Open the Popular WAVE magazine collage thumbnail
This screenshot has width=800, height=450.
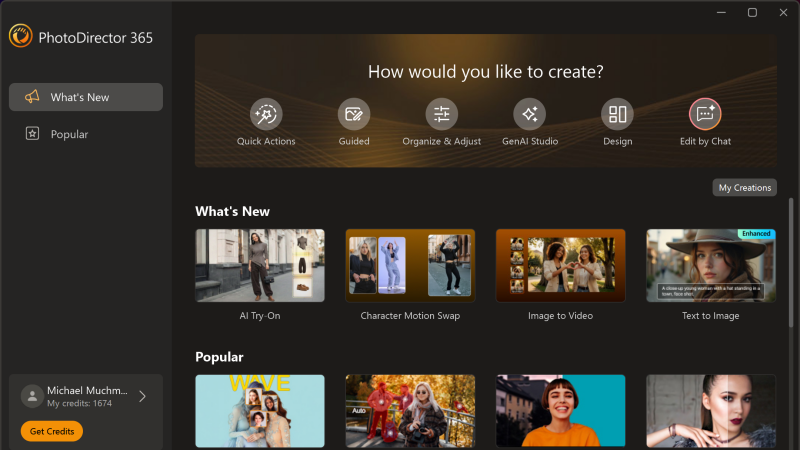tap(260, 411)
